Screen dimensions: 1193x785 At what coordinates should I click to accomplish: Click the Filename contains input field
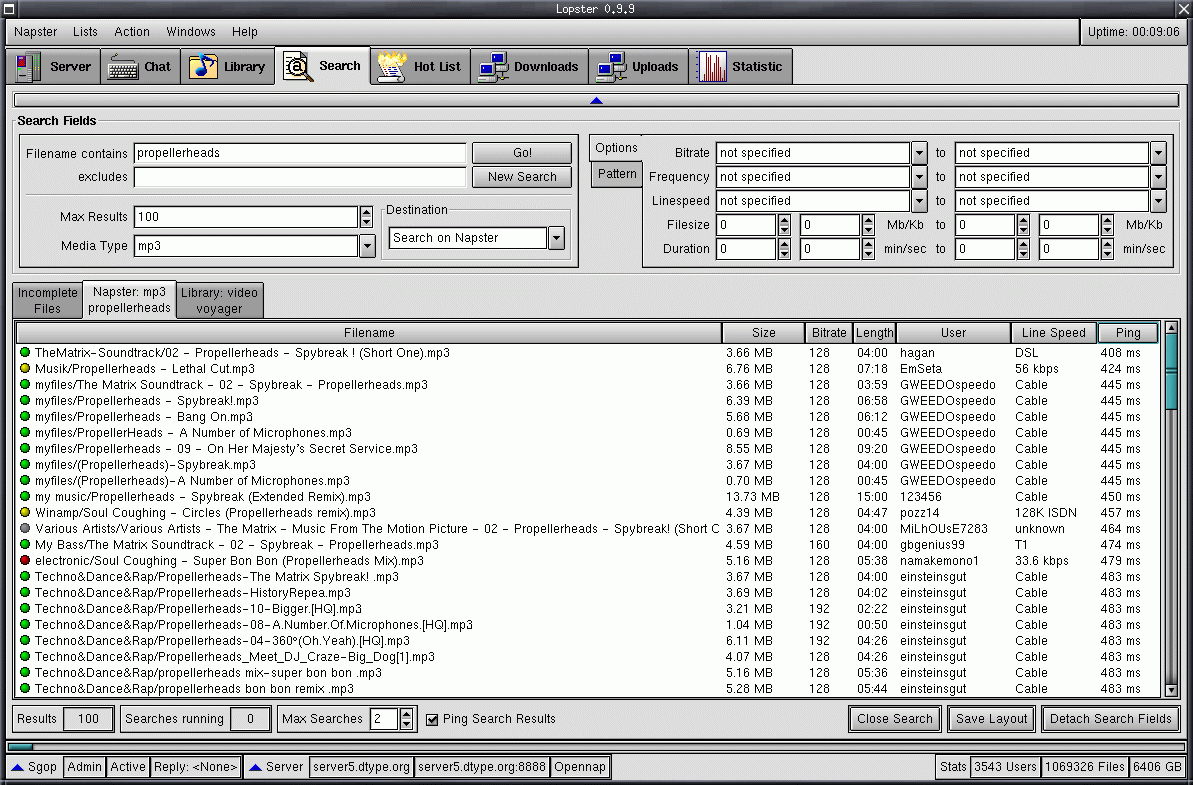point(300,153)
